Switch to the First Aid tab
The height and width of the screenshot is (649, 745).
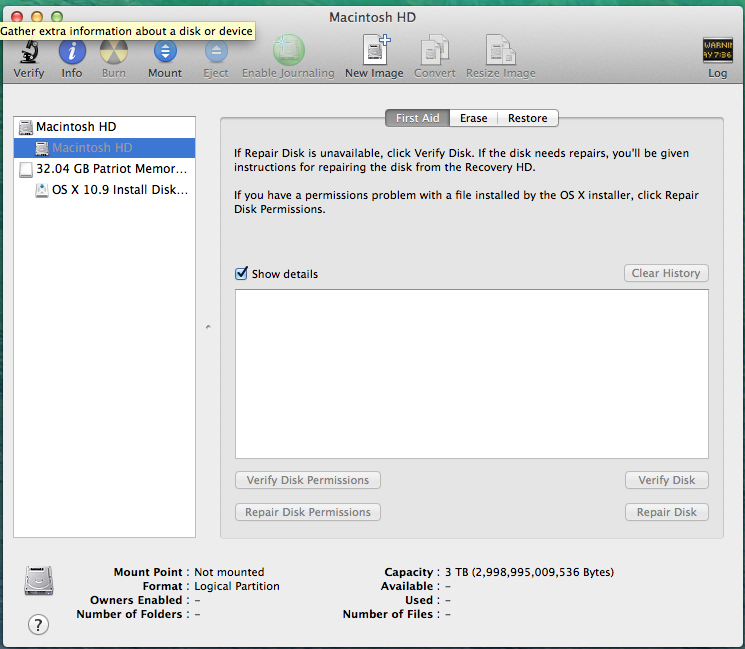coord(417,118)
